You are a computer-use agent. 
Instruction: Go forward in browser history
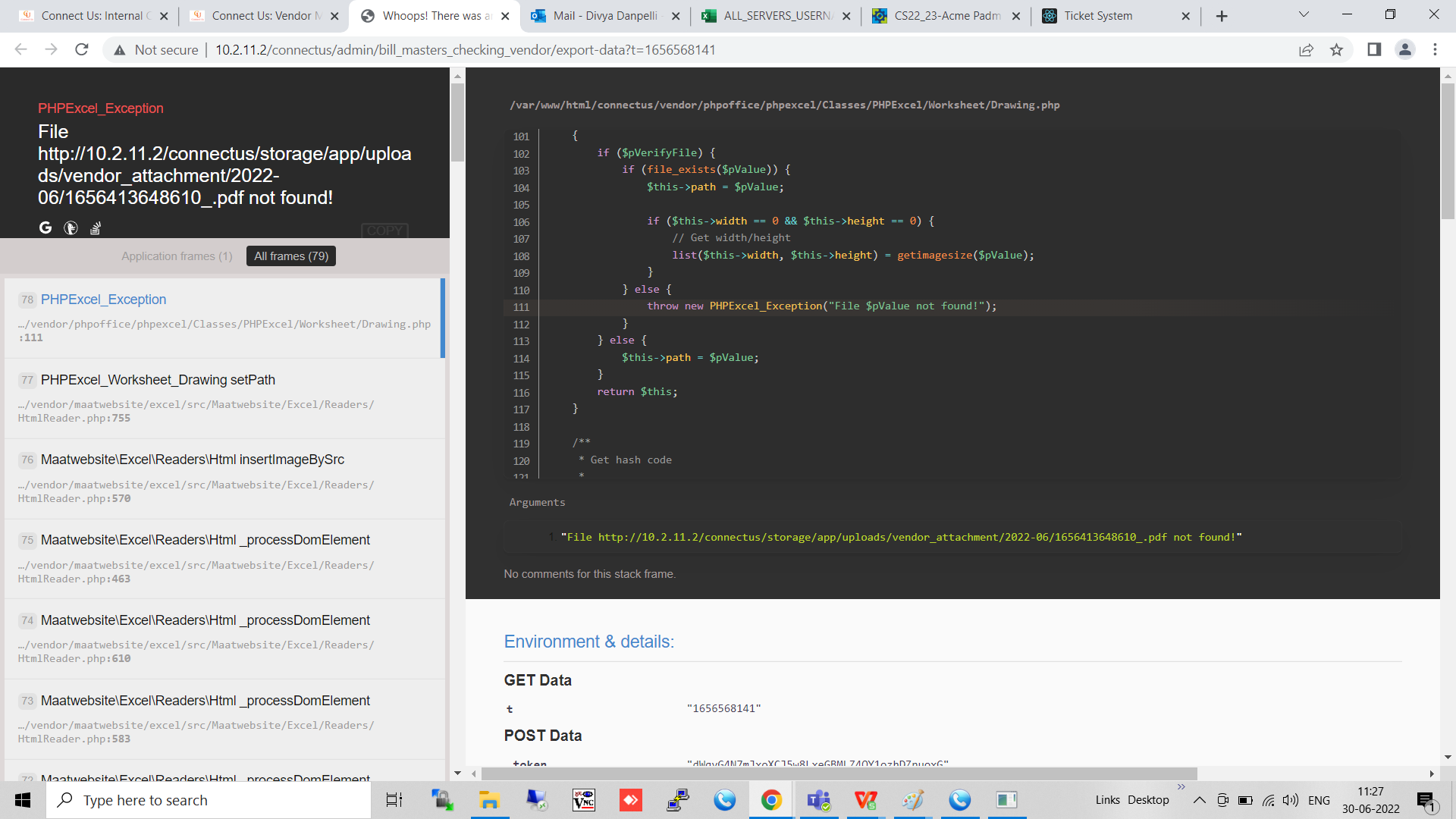51,49
